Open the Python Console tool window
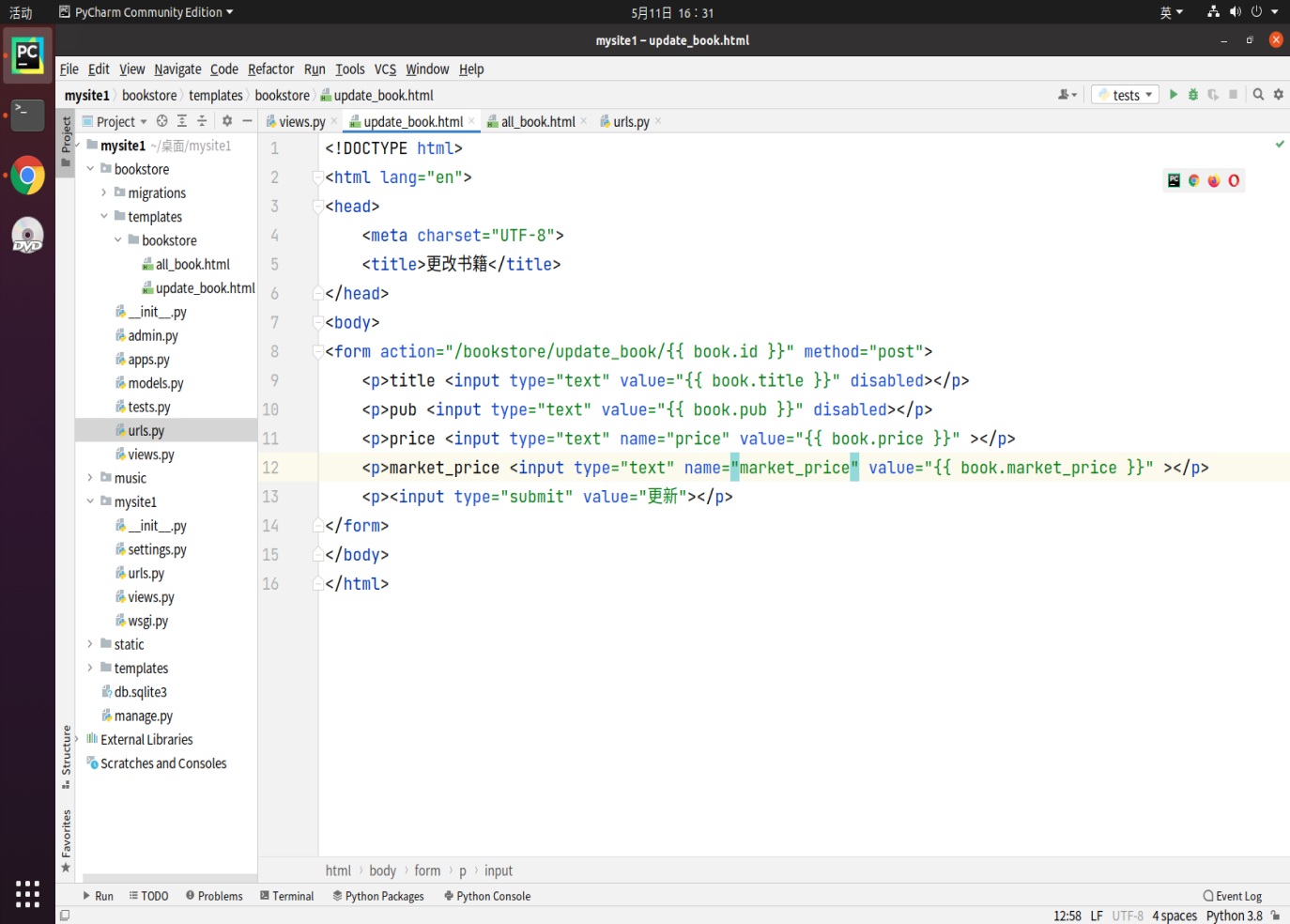1290x924 pixels. (487, 896)
